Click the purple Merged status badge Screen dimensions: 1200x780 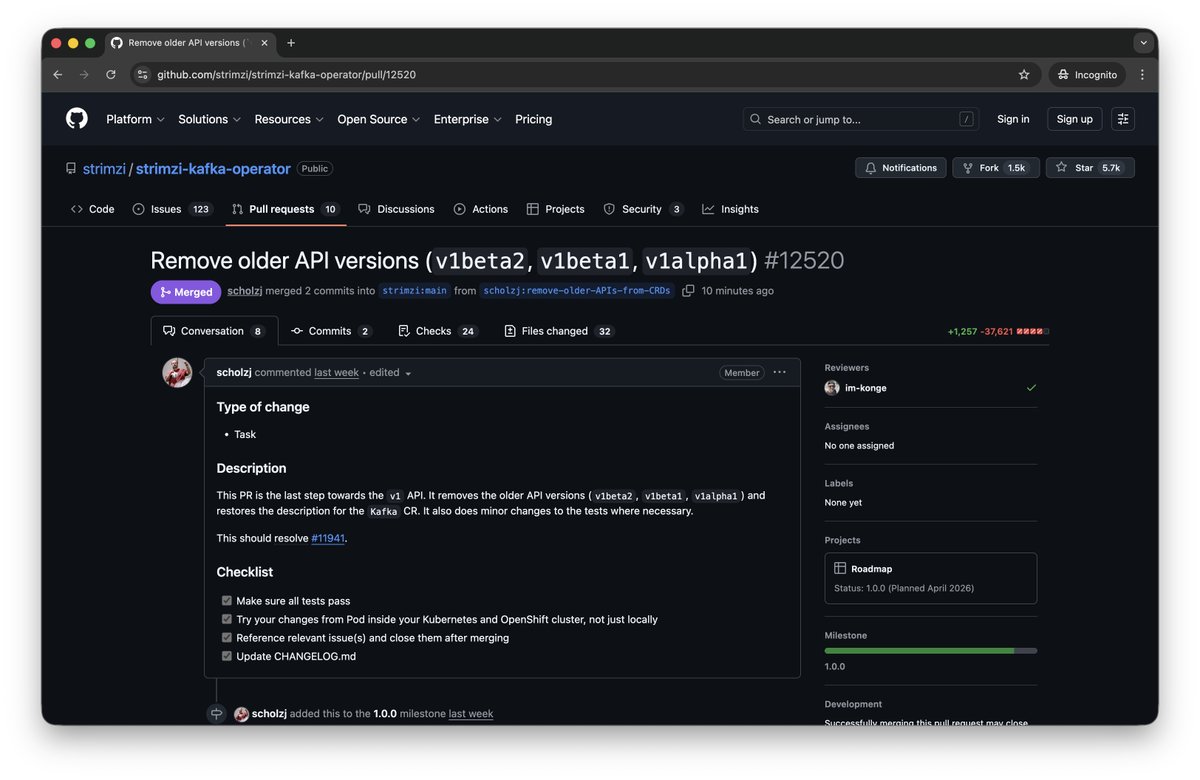click(x=186, y=292)
